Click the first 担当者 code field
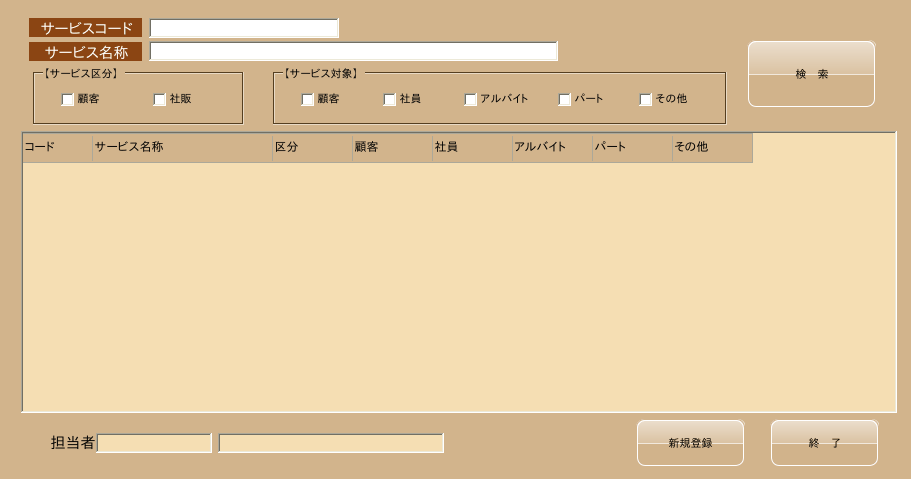Image resolution: width=911 pixels, height=479 pixels. point(154,443)
